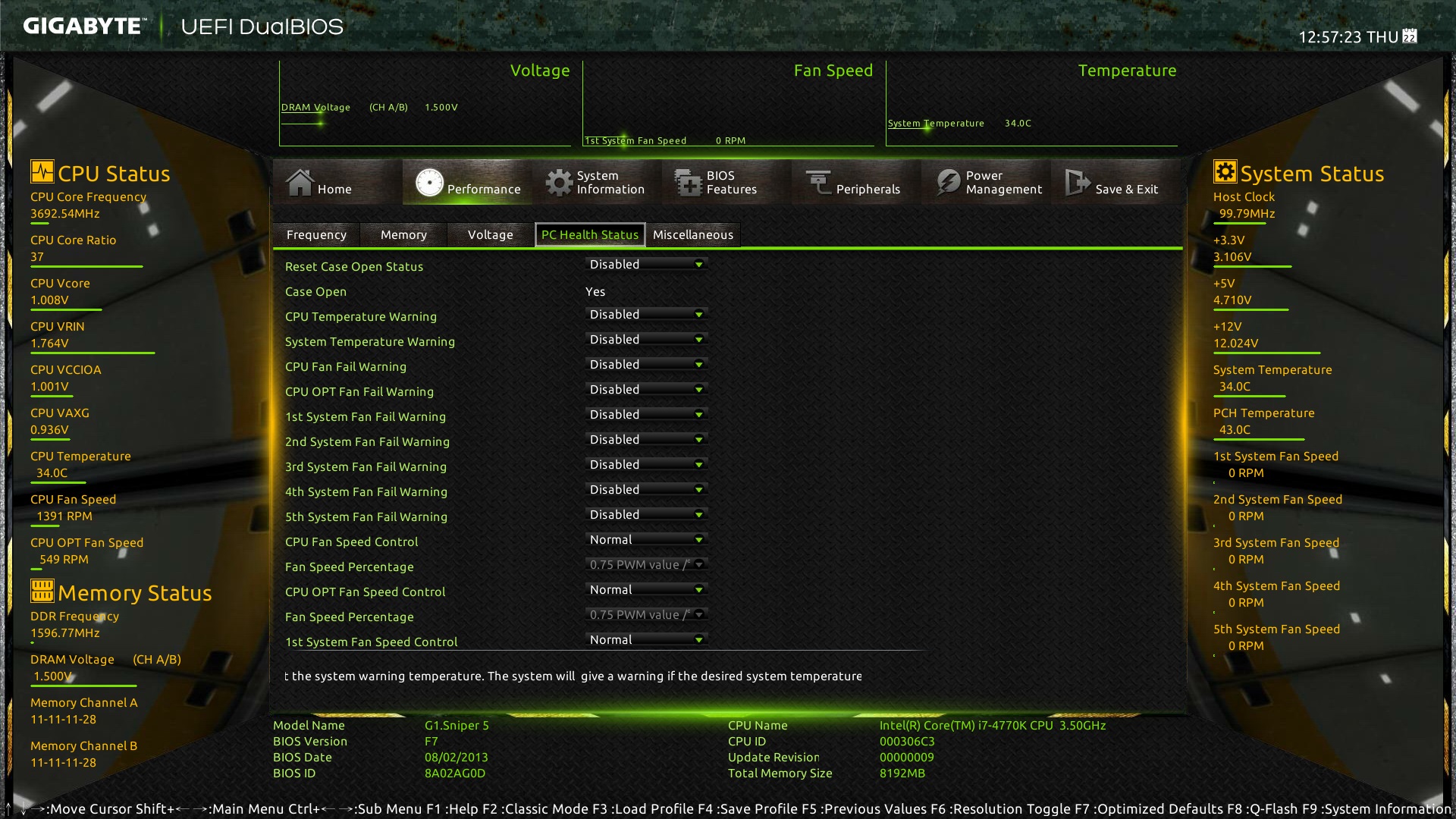
Task: Expand CPU Temperature Warning dropdown
Action: click(x=647, y=314)
